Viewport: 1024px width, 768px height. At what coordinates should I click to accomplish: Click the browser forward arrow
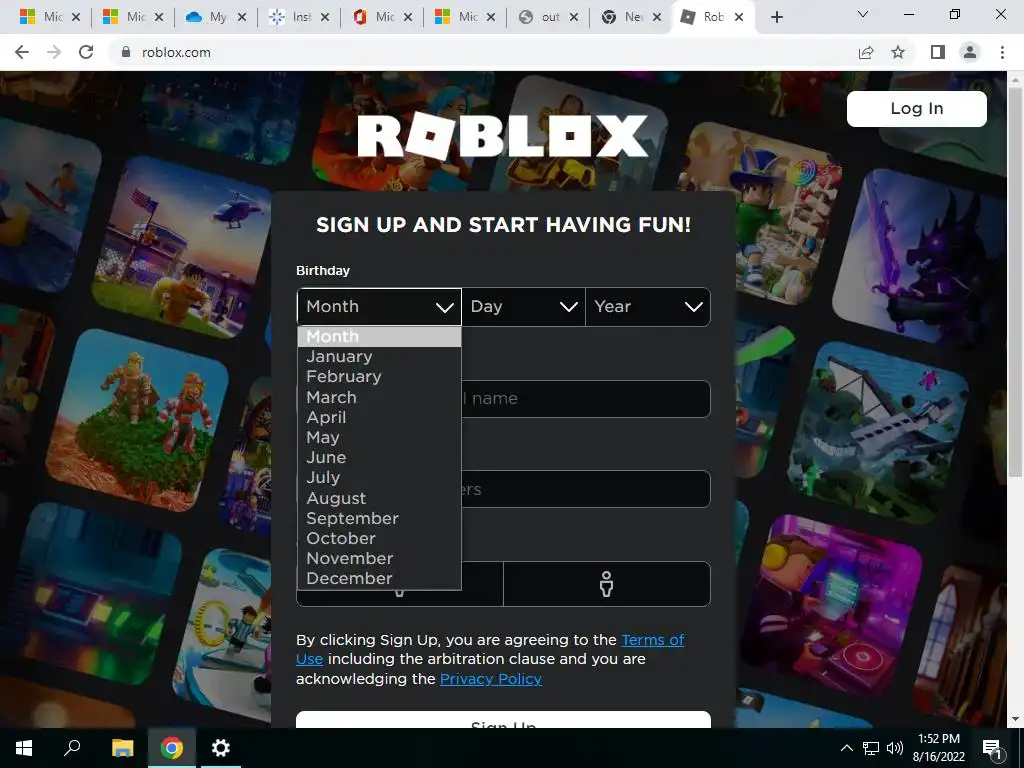pyautogui.click(x=54, y=52)
